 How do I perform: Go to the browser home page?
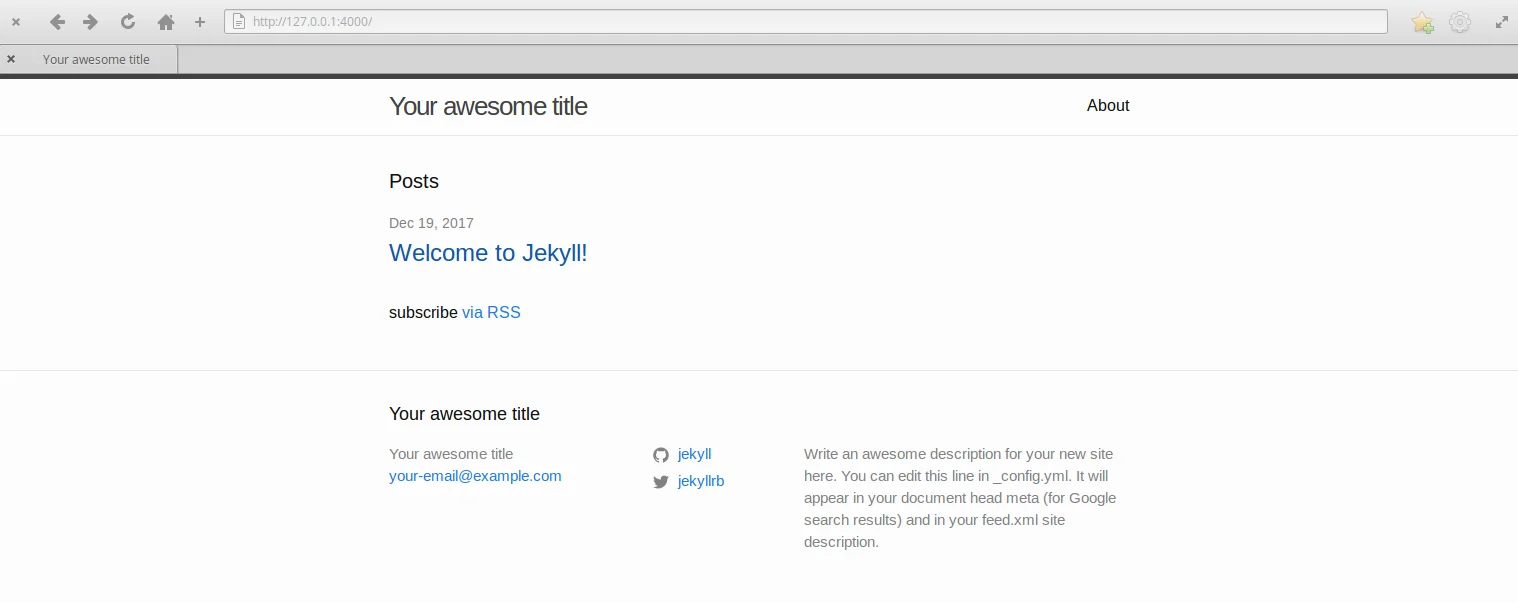166,21
